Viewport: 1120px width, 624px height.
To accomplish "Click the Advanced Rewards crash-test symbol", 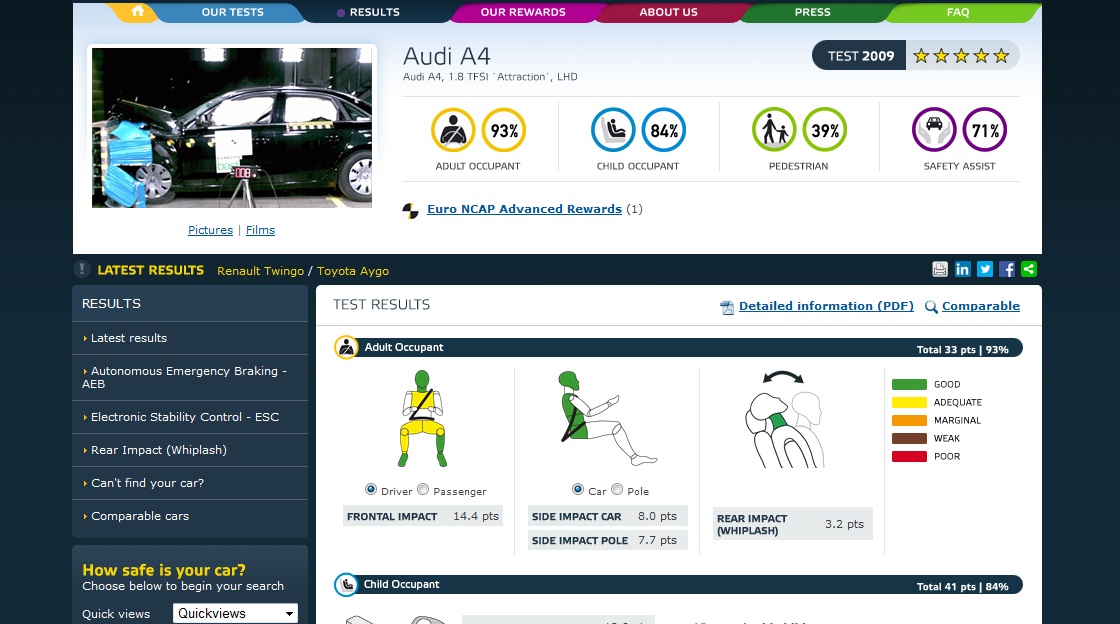I will 411,210.
